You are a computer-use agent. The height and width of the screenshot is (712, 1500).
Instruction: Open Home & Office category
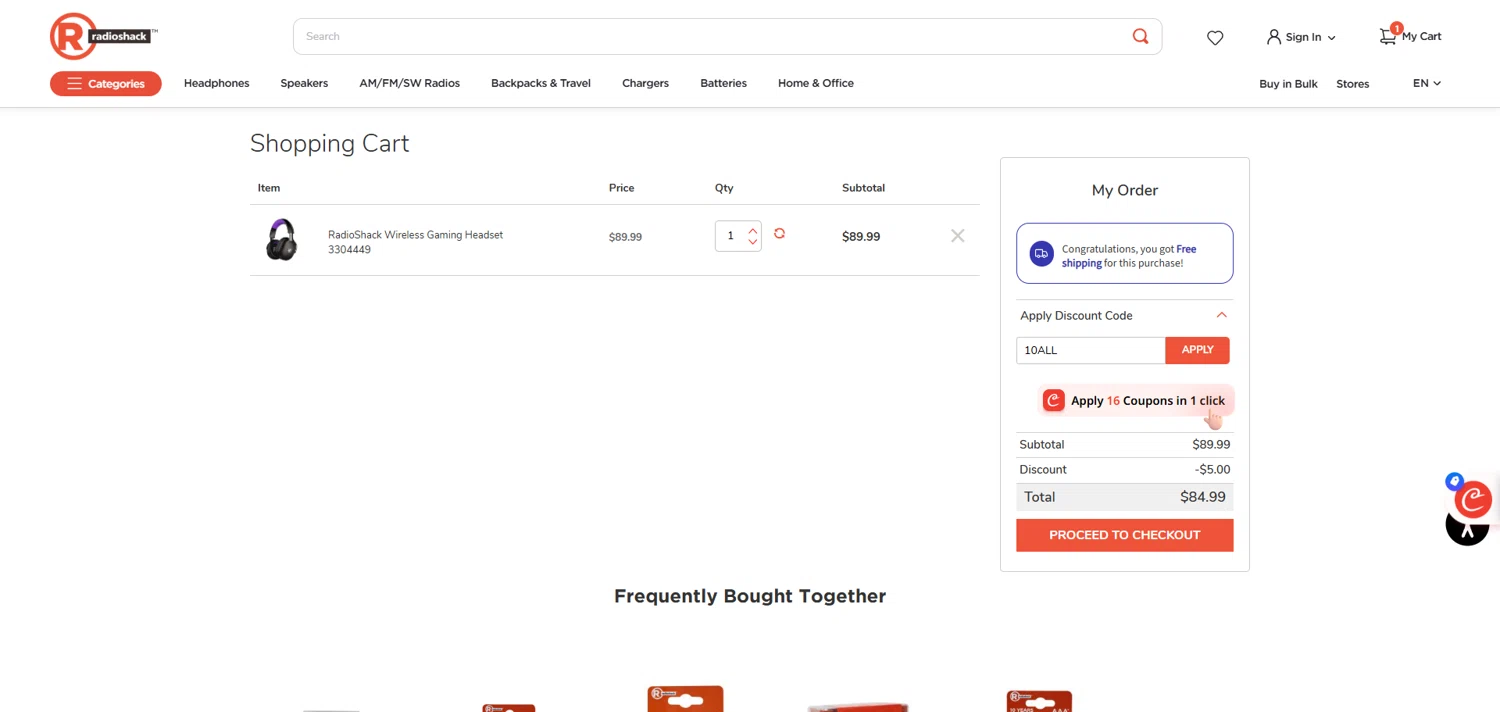click(816, 83)
